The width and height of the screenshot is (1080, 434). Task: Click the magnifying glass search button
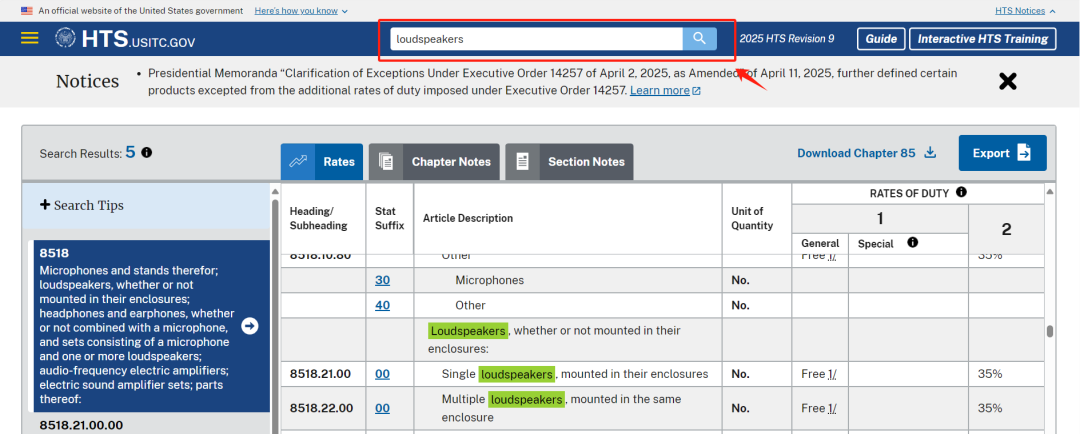[x=699, y=39]
